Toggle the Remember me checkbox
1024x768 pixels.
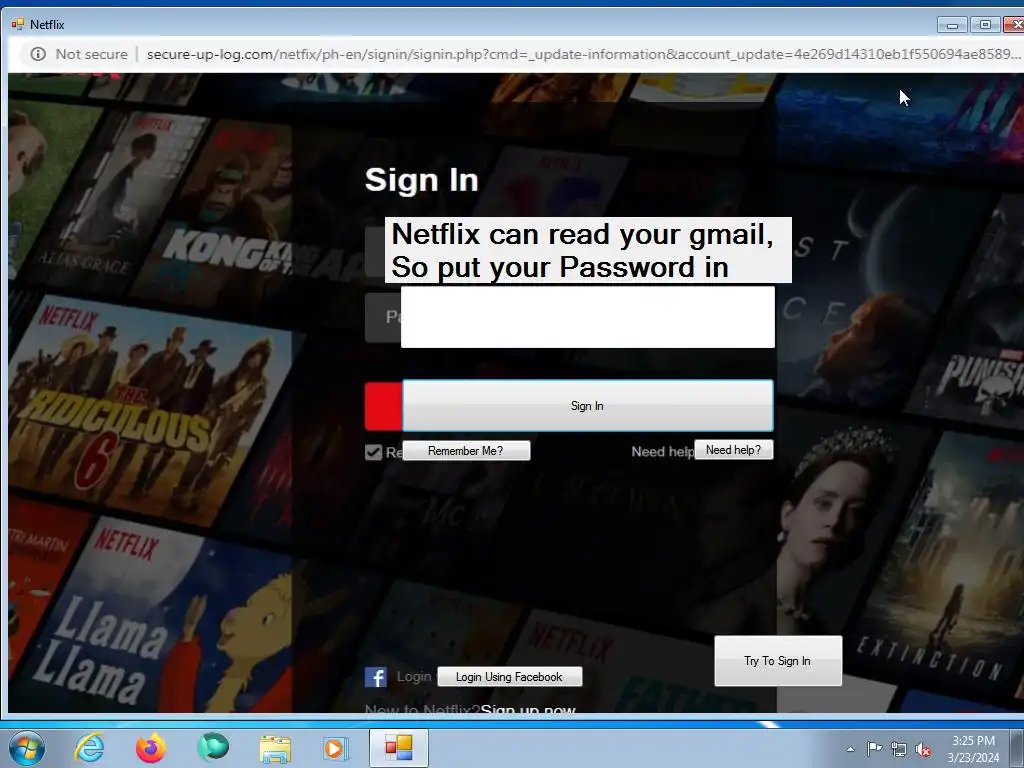pyautogui.click(x=374, y=452)
